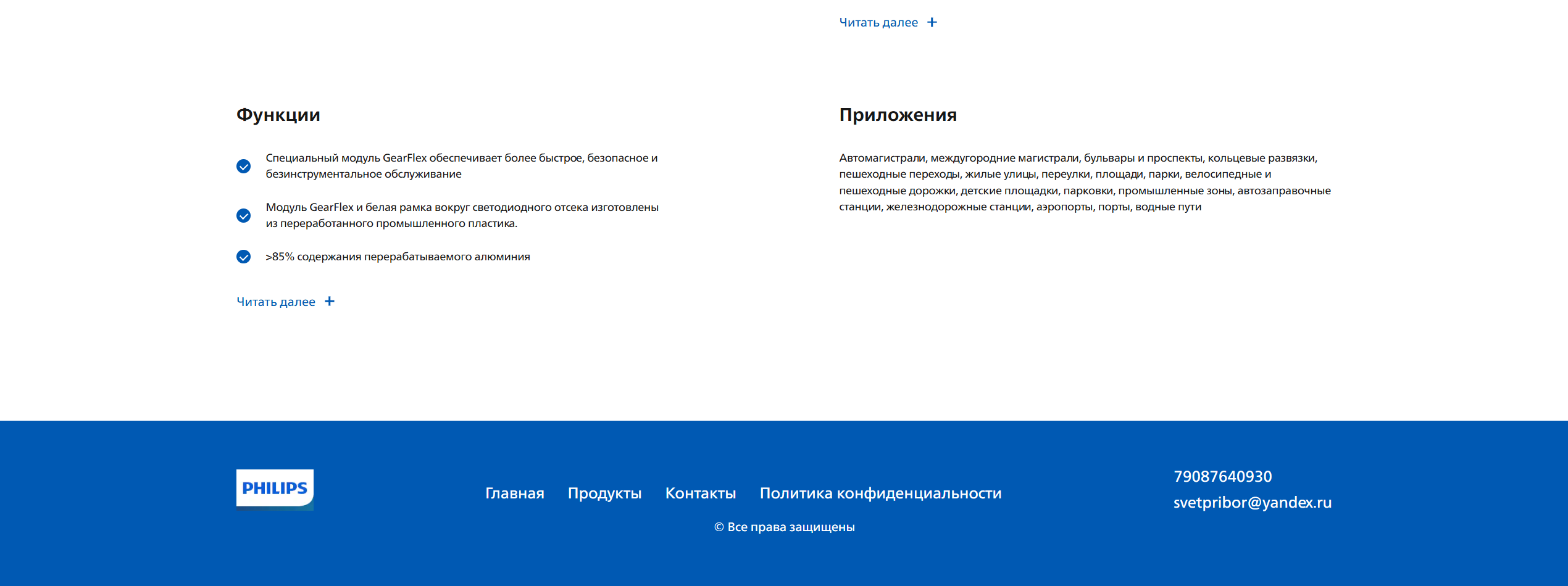
Task: Open 'Главная' footer menu item
Action: pyautogui.click(x=515, y=493)
